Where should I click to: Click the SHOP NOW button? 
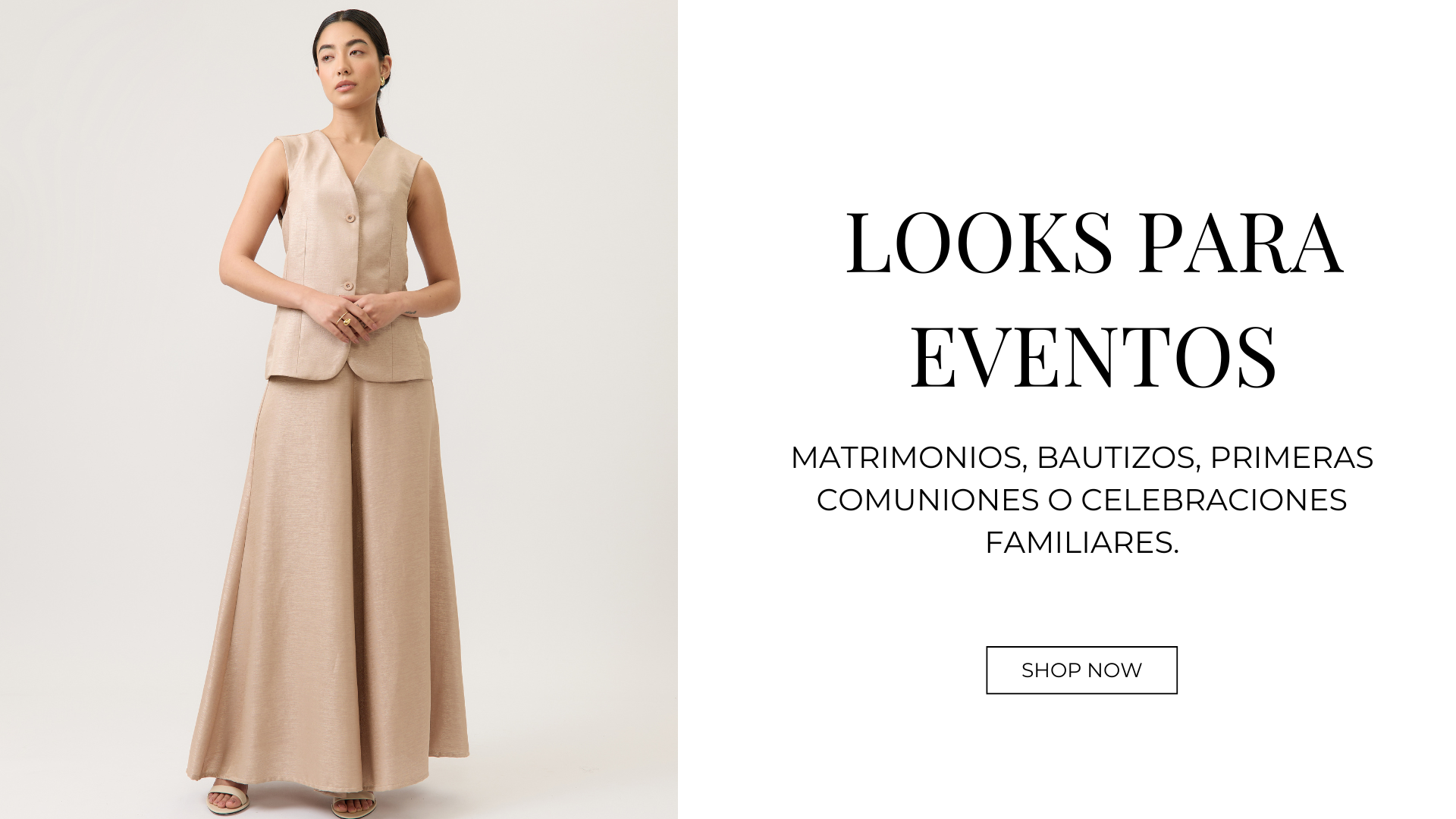pos(1081,670)
